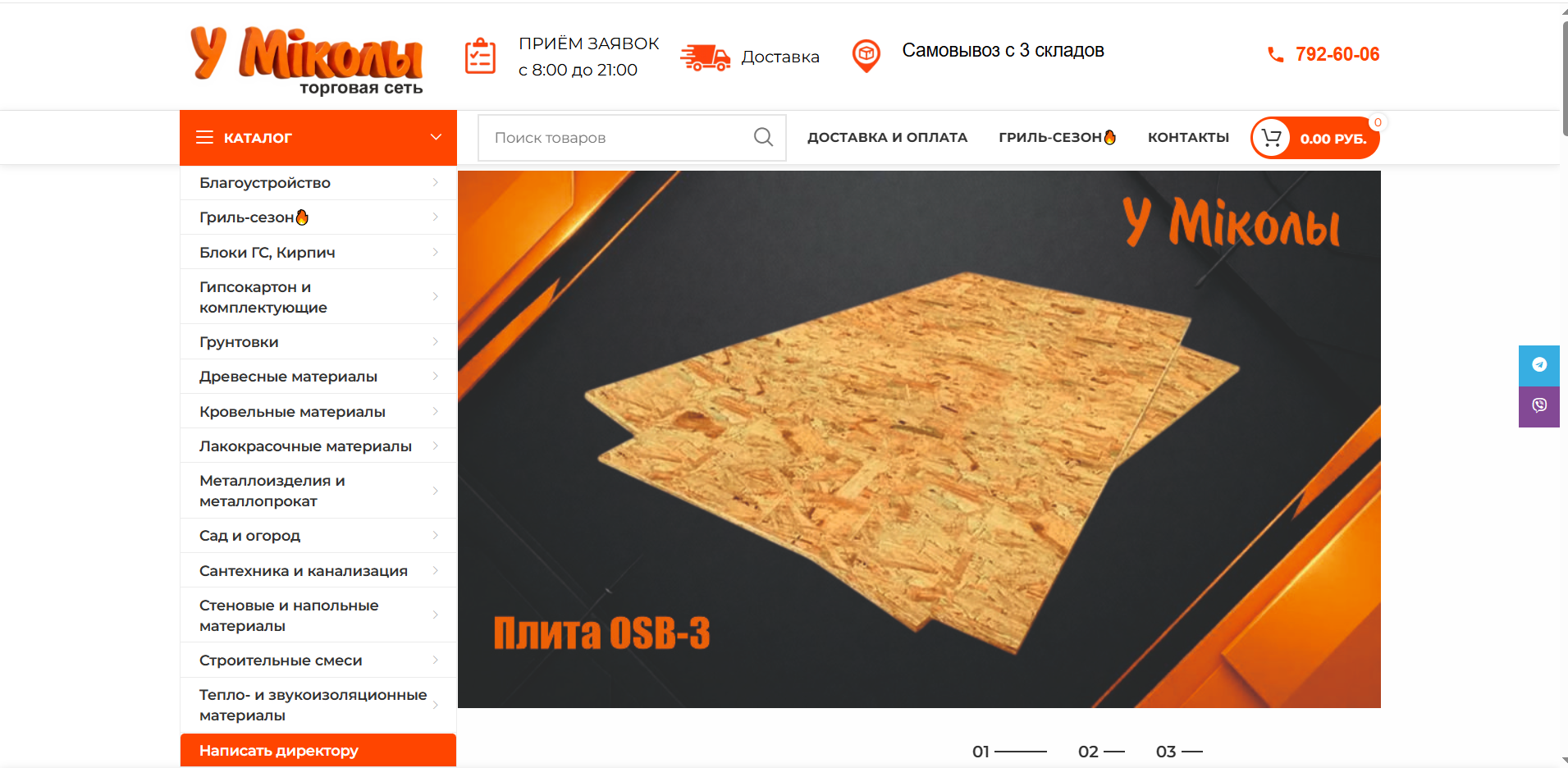Select slide indicator 02 under the banner
Viewport: 1568px width, 768px height.
coord(1090,751)
